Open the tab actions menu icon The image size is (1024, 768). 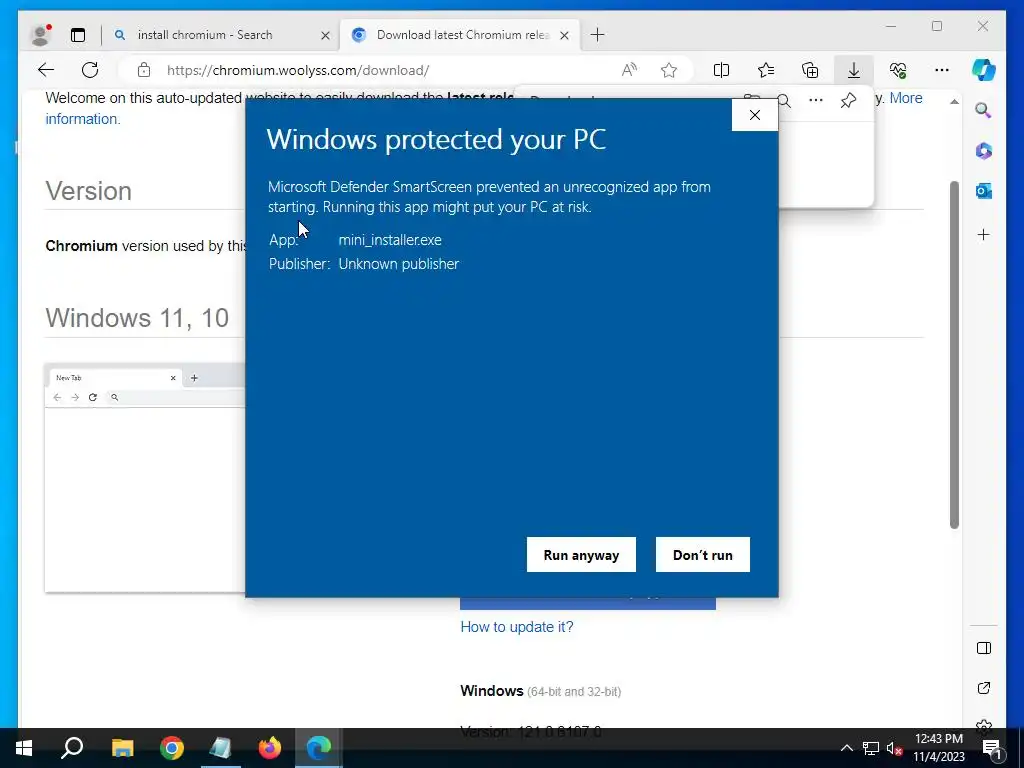coord(78,35)
